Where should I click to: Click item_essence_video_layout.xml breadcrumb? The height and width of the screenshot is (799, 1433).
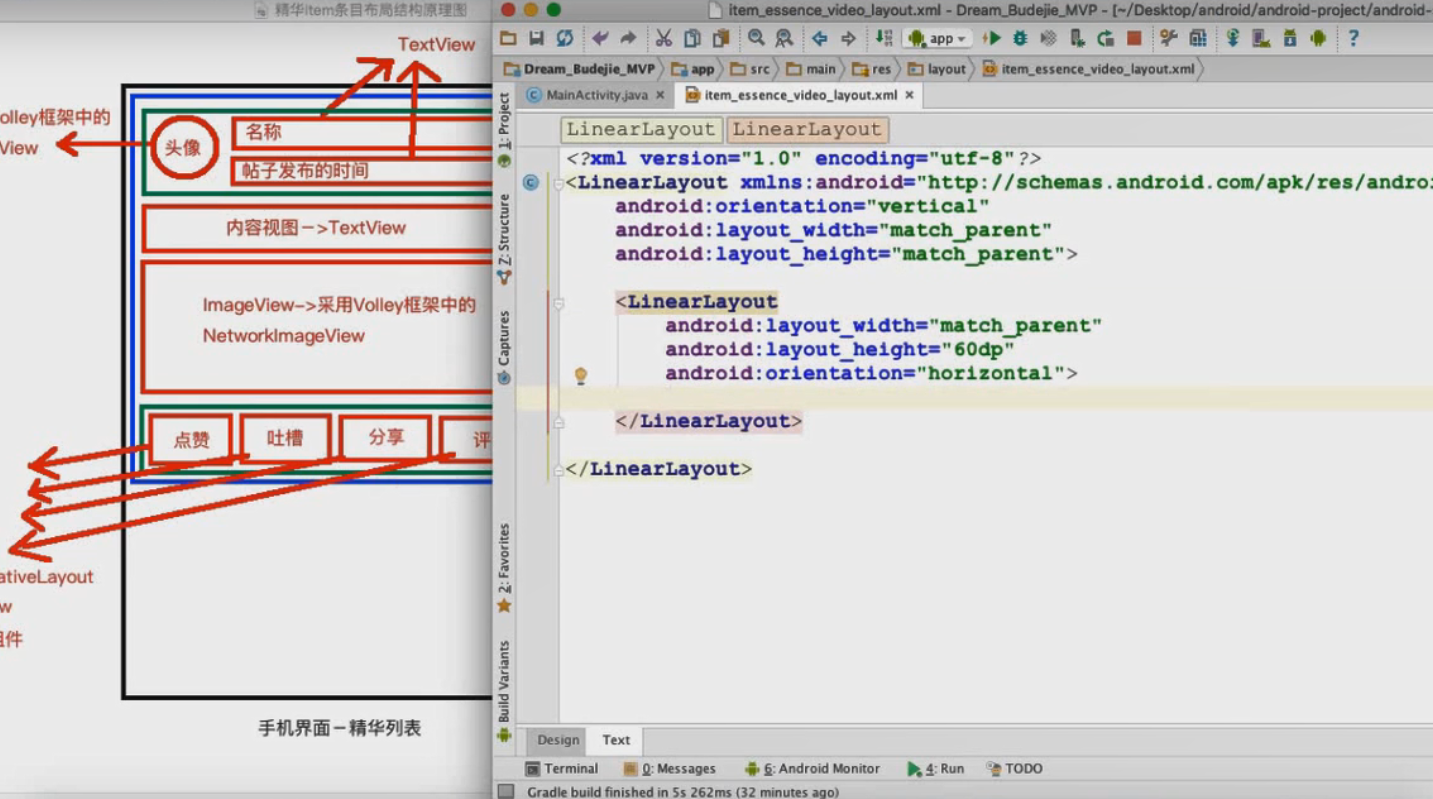(x=1089, y=69)
